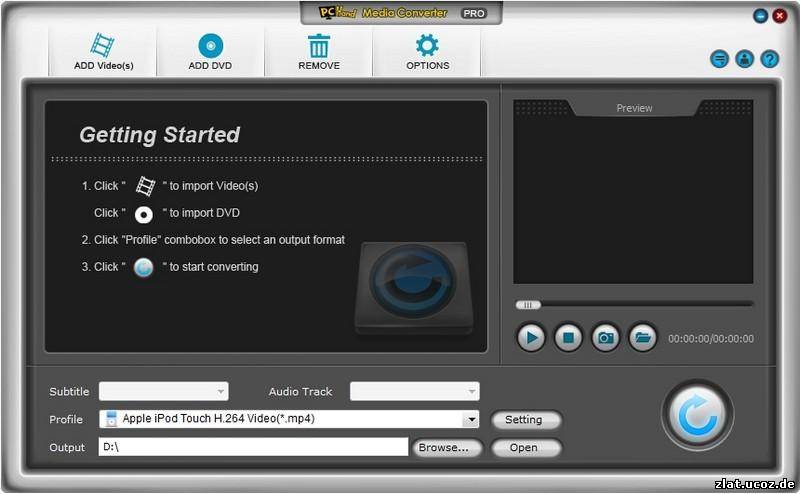Click the Browse... button
This screenshot has width=800, height=494.
[446, 448]
